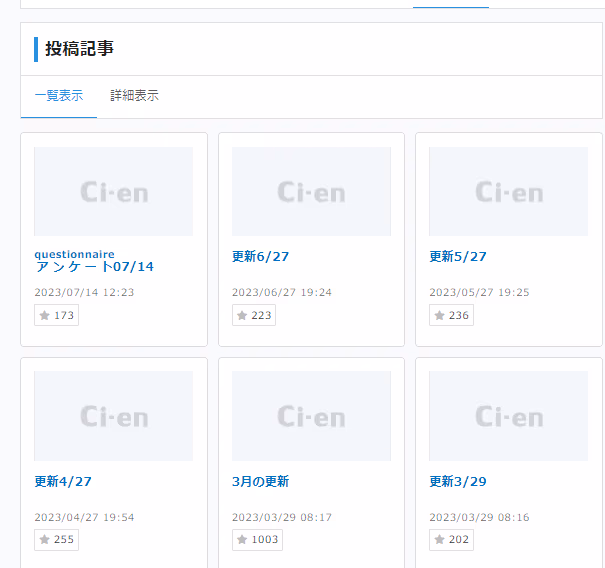The height and width of the screenshot is (568, 605).
Task: Click the star icon on 更新6/27 post
Action: click(x=242, y=316)
